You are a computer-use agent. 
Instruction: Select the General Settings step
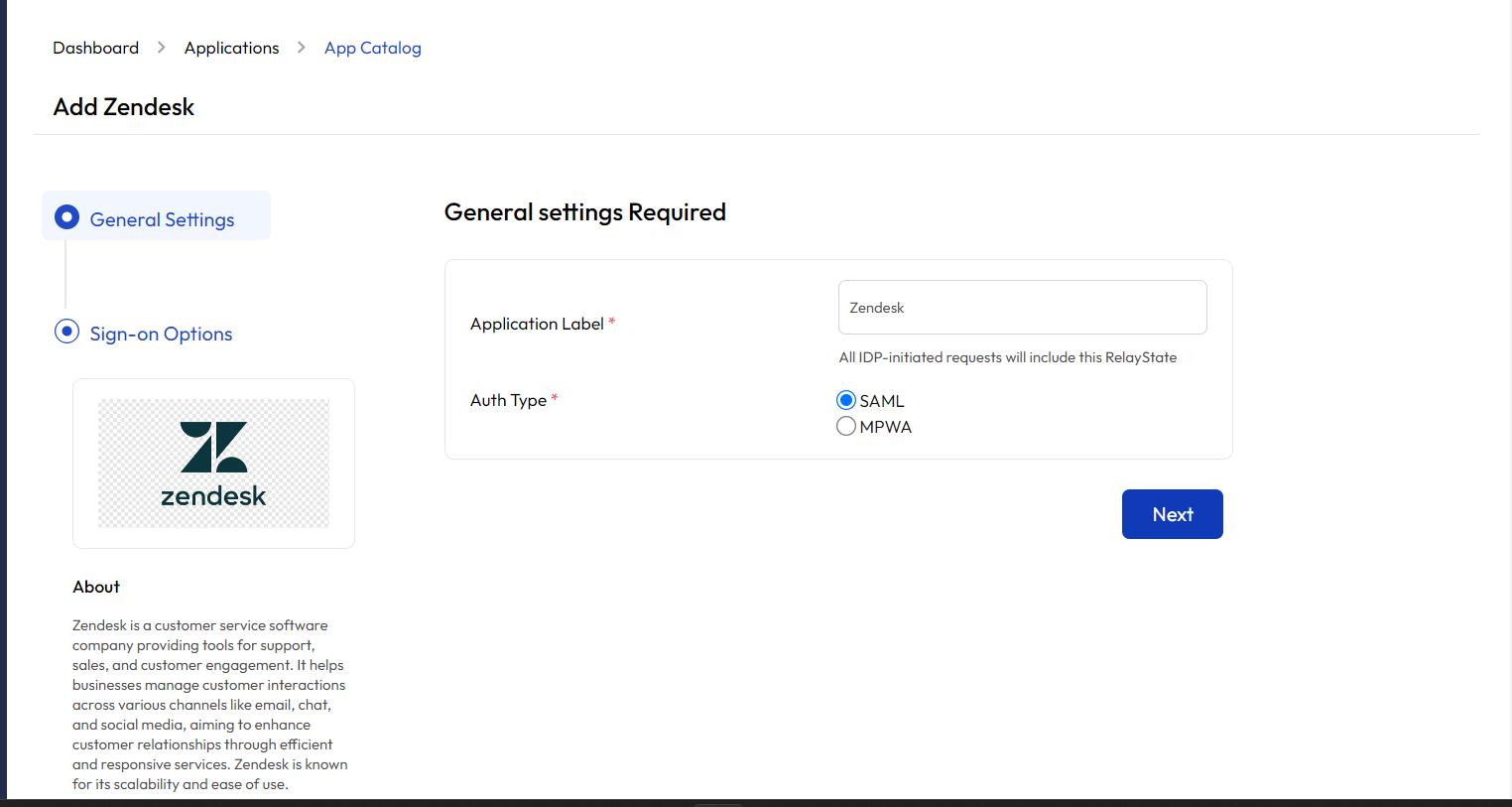click(156, 215)
